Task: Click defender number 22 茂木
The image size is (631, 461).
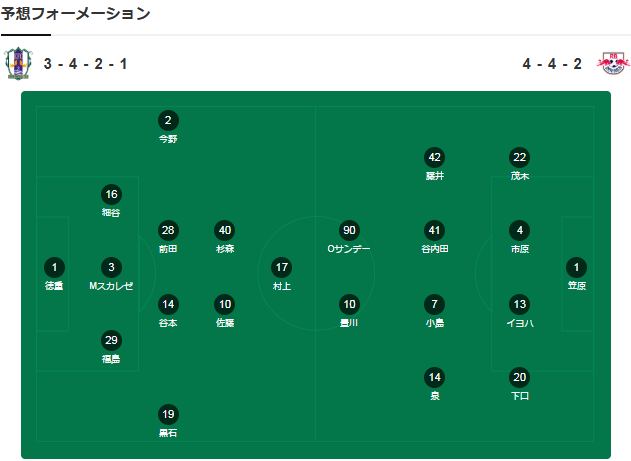Action: click(x=520, y=164)
